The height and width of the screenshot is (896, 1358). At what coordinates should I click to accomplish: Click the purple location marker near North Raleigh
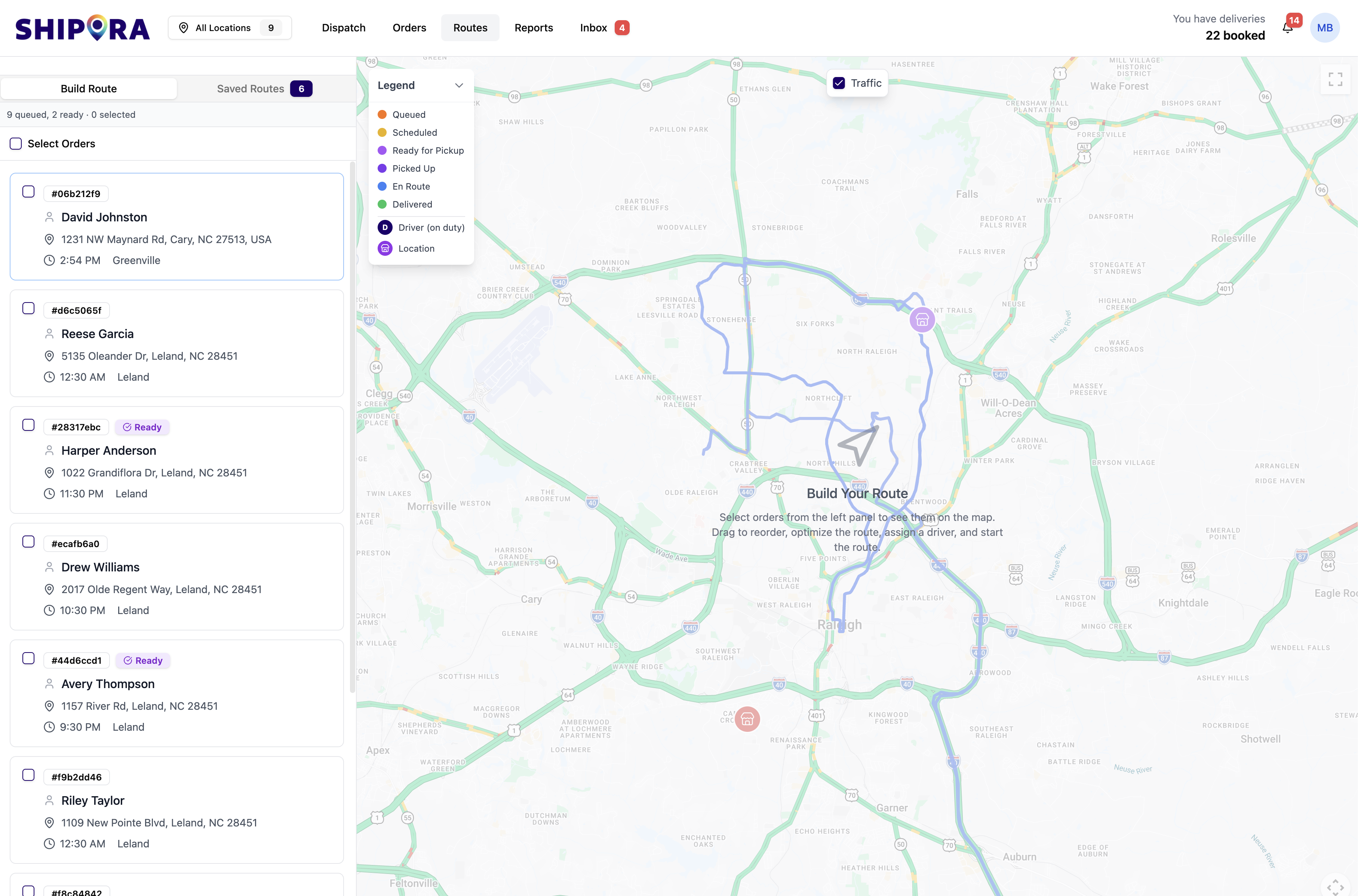tap(922, 319)
